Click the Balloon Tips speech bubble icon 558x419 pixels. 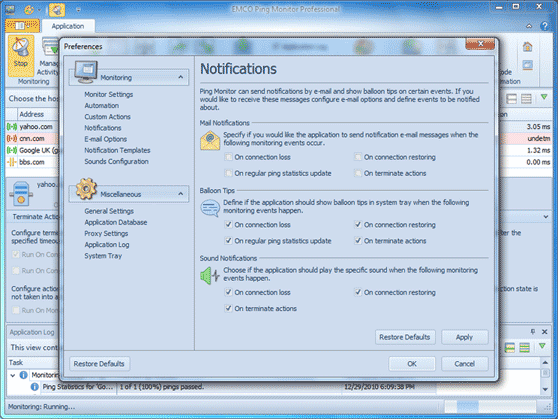point(210,208)
